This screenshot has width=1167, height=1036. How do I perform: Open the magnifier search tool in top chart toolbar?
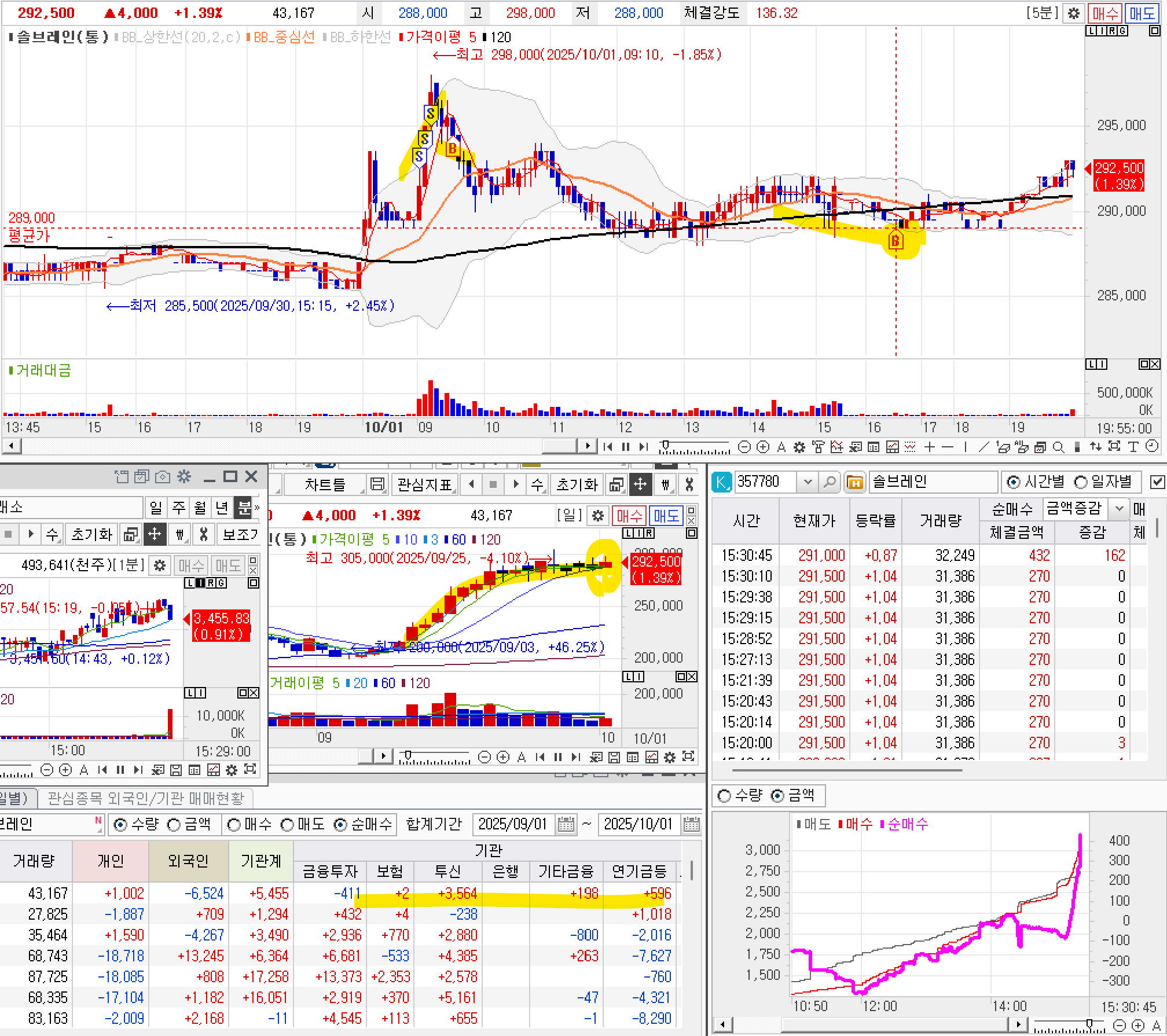click(x=1058, y=447)
